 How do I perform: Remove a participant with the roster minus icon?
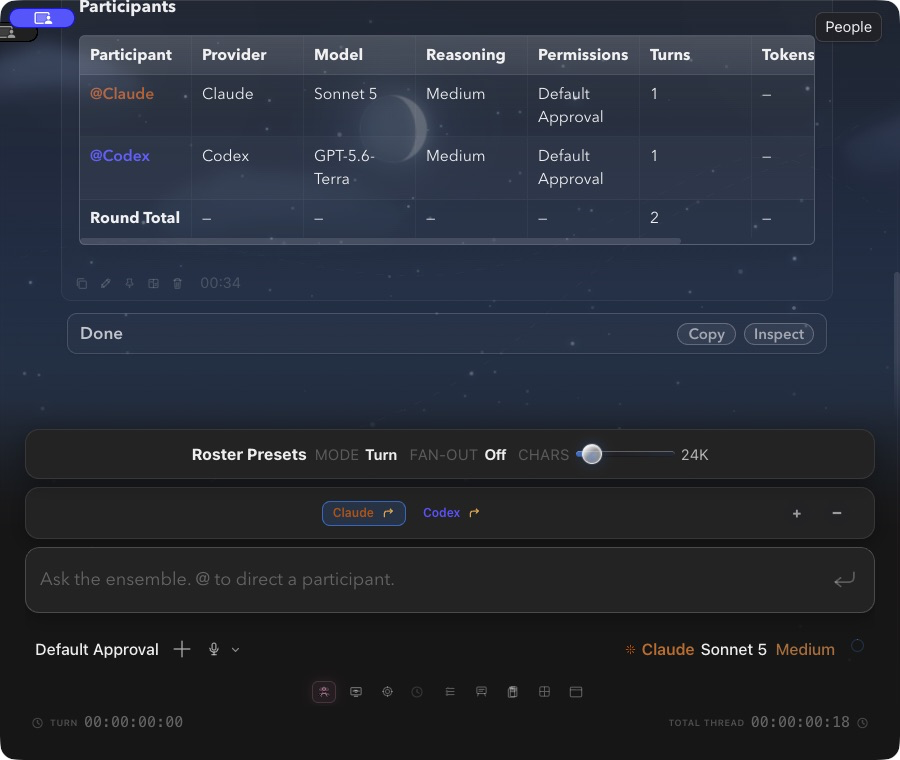837,513
